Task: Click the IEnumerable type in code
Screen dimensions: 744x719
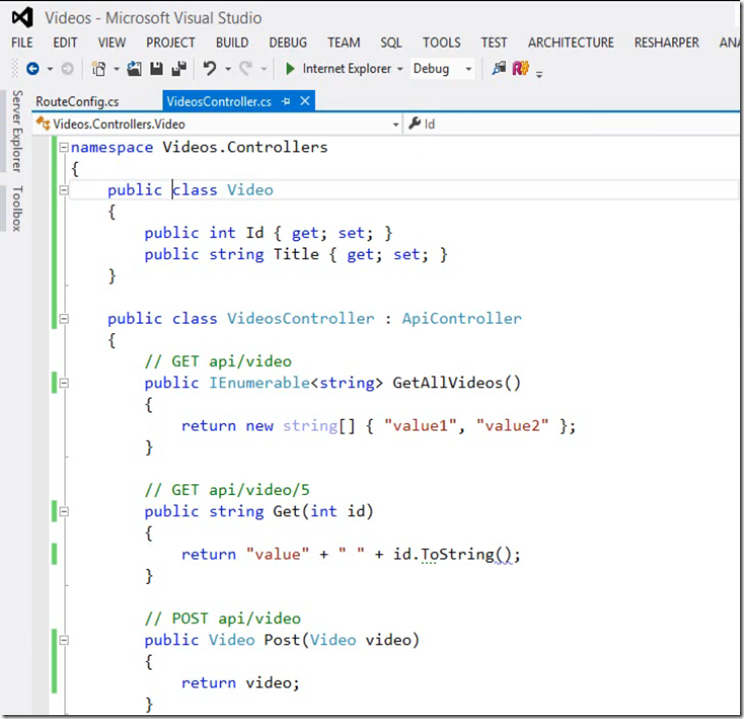Action: pos(260,383)
